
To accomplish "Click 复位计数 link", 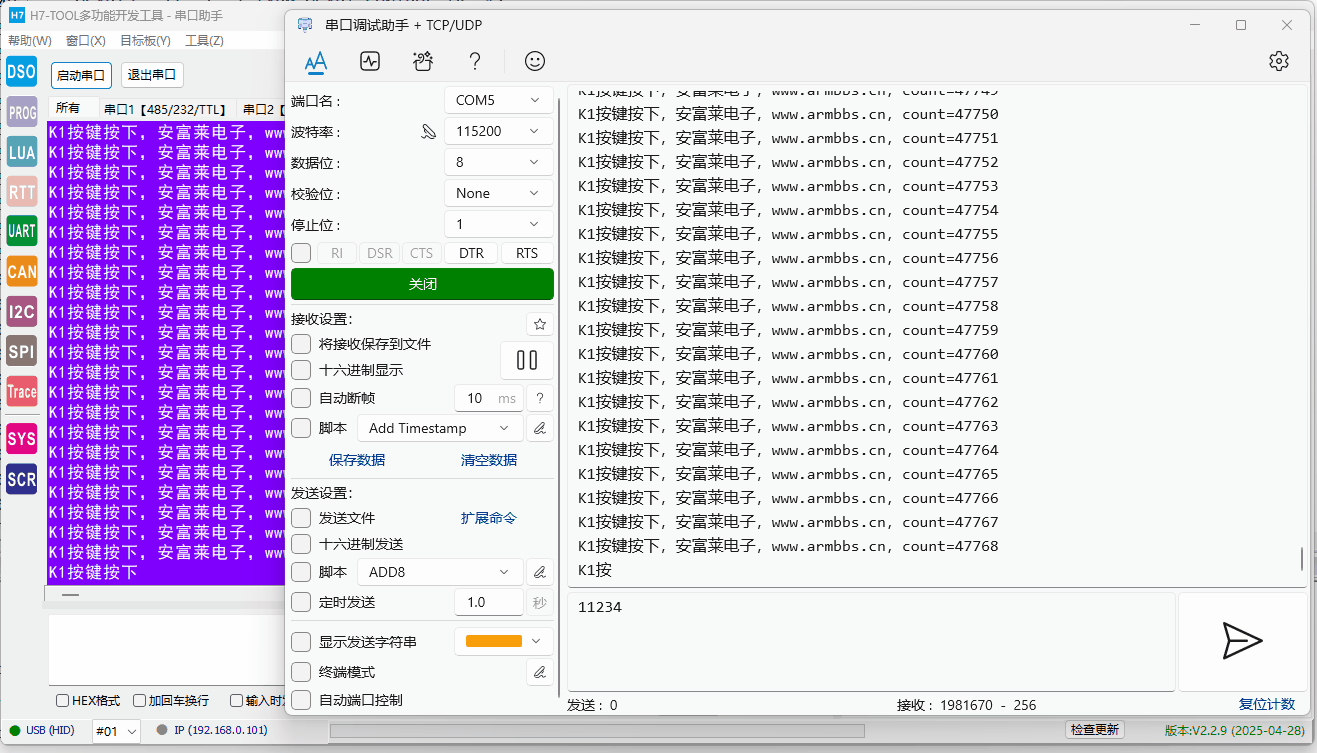I will tap(1267, 704).
